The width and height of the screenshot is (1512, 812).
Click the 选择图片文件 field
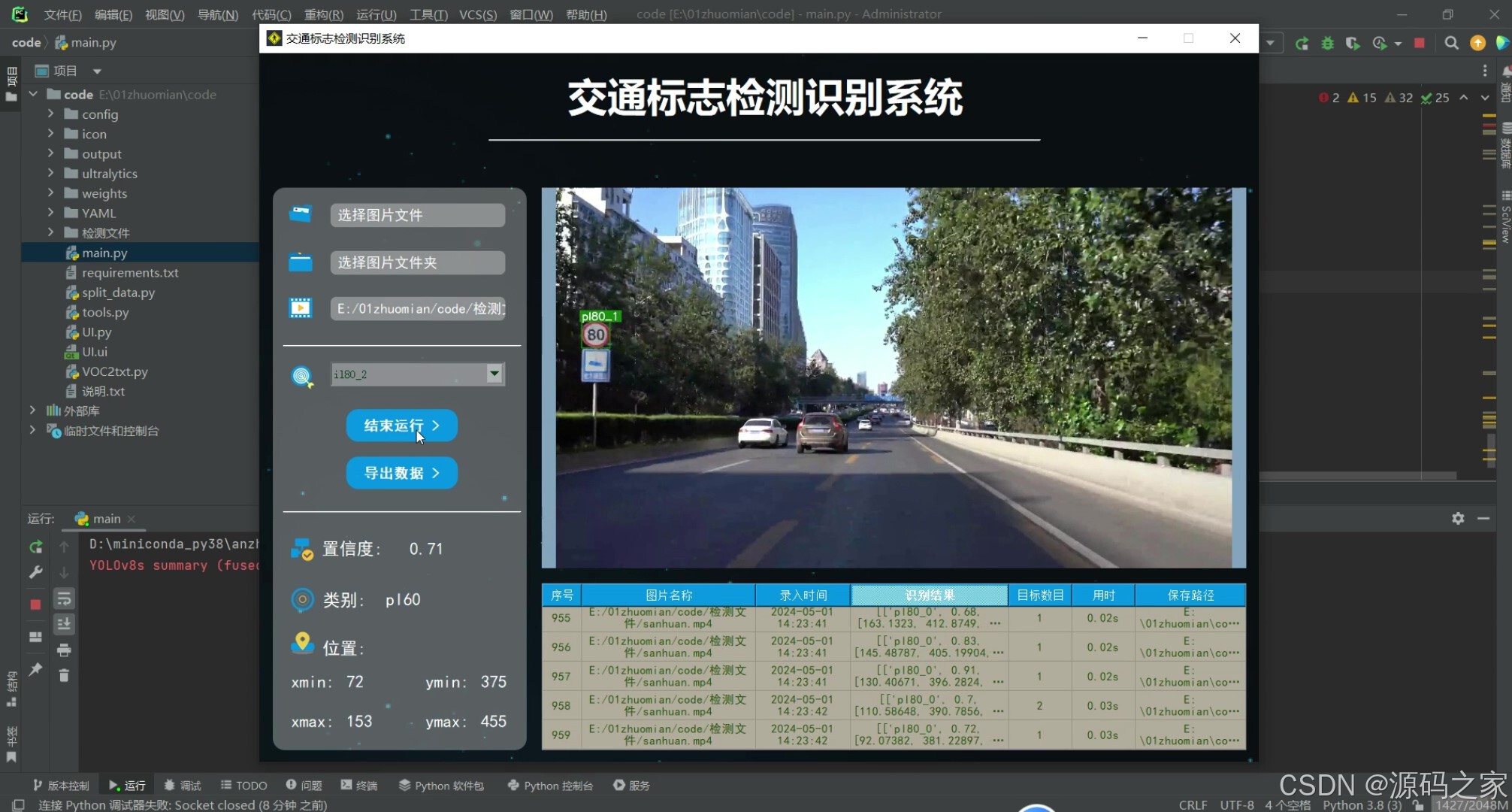coord(417,215)
